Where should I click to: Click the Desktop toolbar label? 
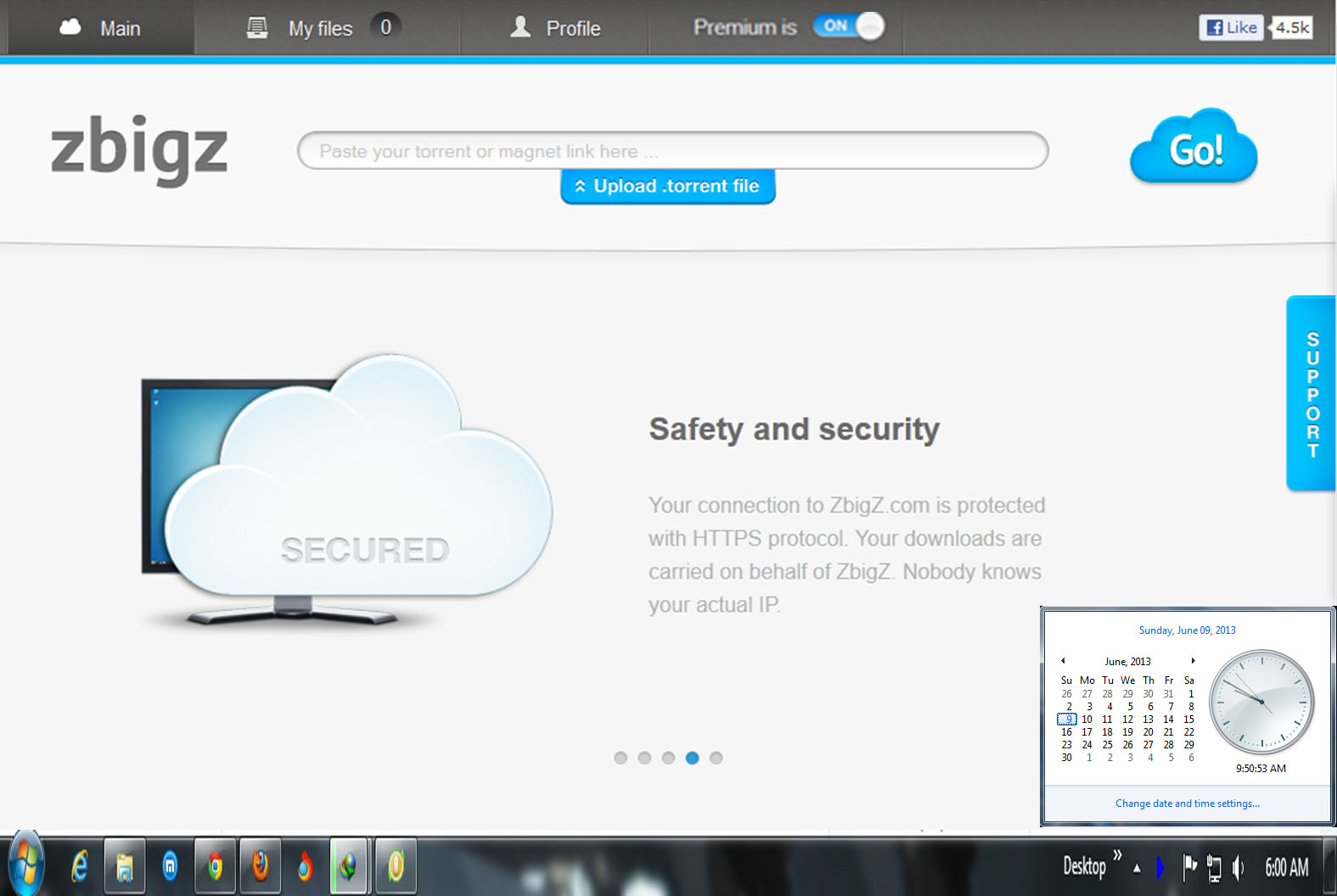coord(1084,866)
